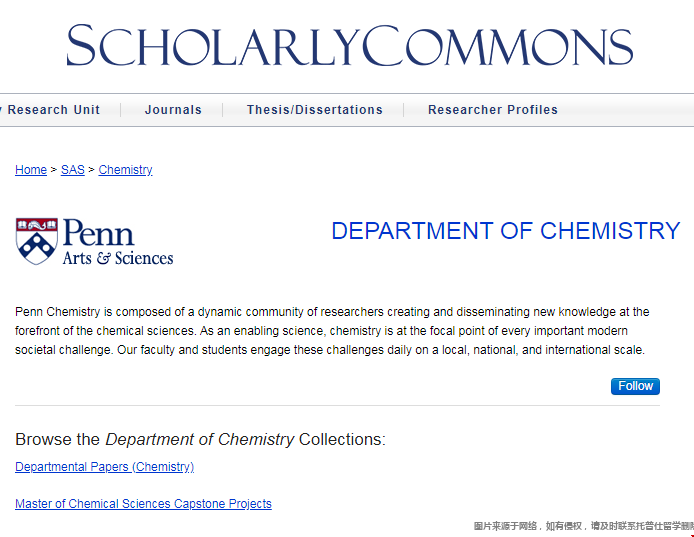694x537 pixels.
Task: Click the ScholarlyCommons site logo
Action: [349, 47]
